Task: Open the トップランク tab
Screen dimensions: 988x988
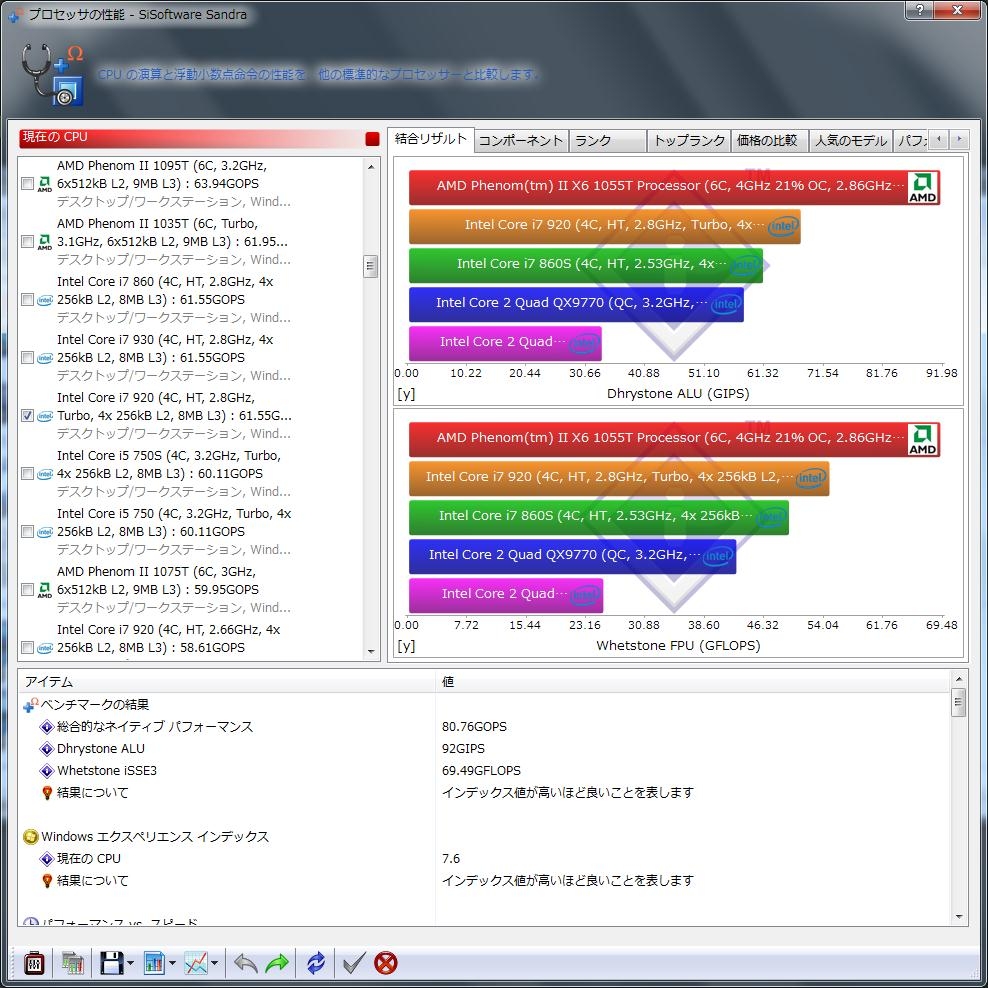Action: [x=688, y=141]
